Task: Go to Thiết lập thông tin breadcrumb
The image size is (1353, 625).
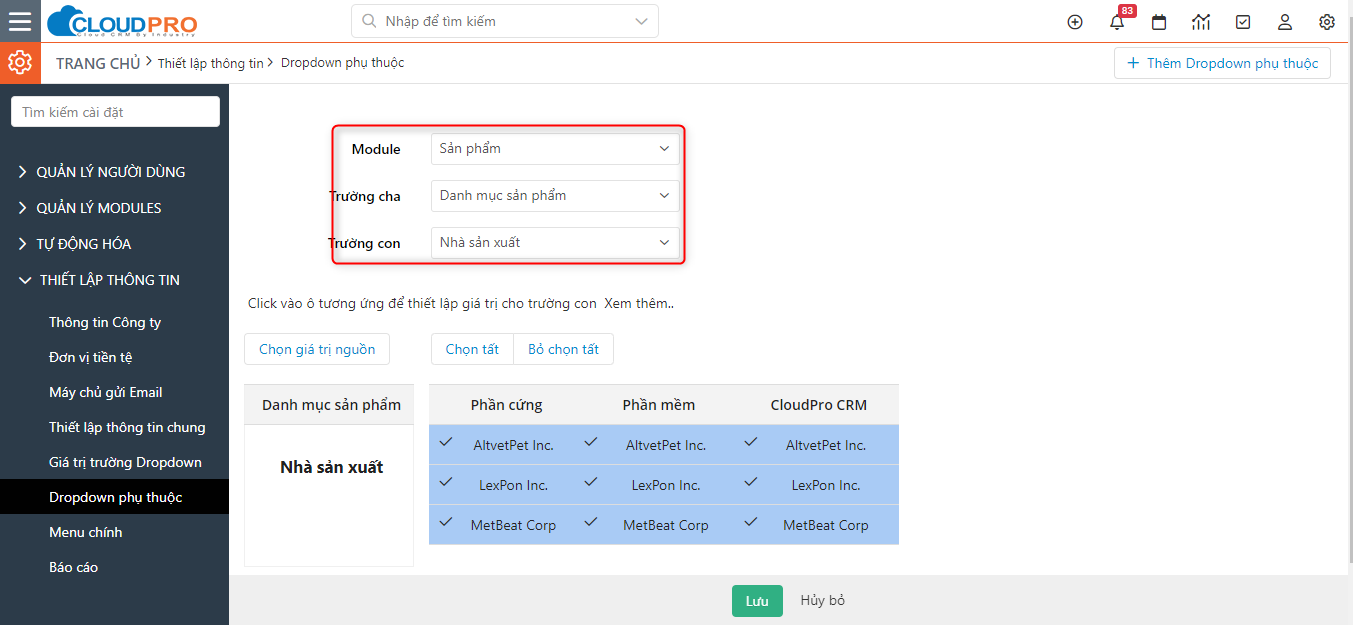Action: pyautogui.click(x=210, y=63)
